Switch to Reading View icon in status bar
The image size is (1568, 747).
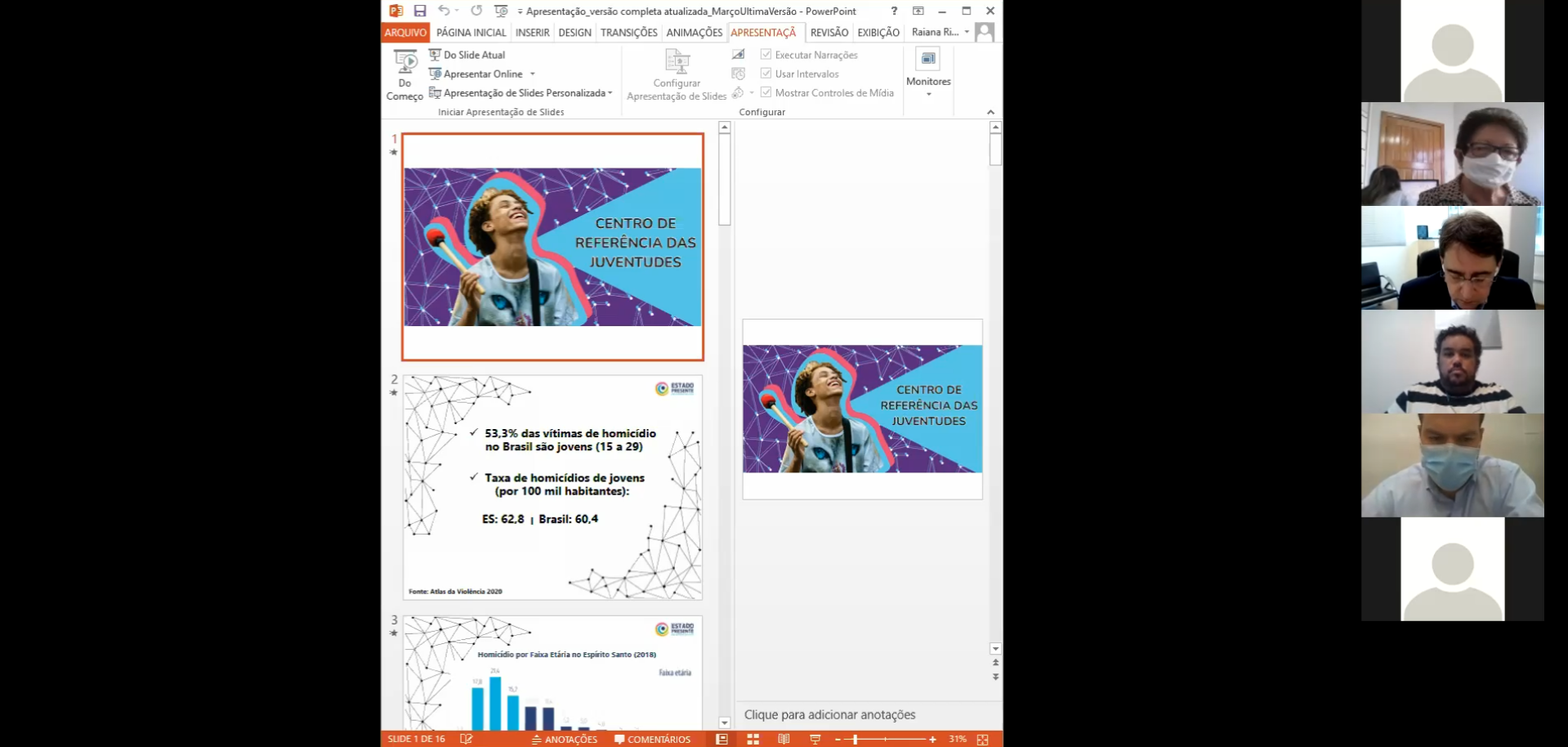pyautogui.click(x=784, y=739)
